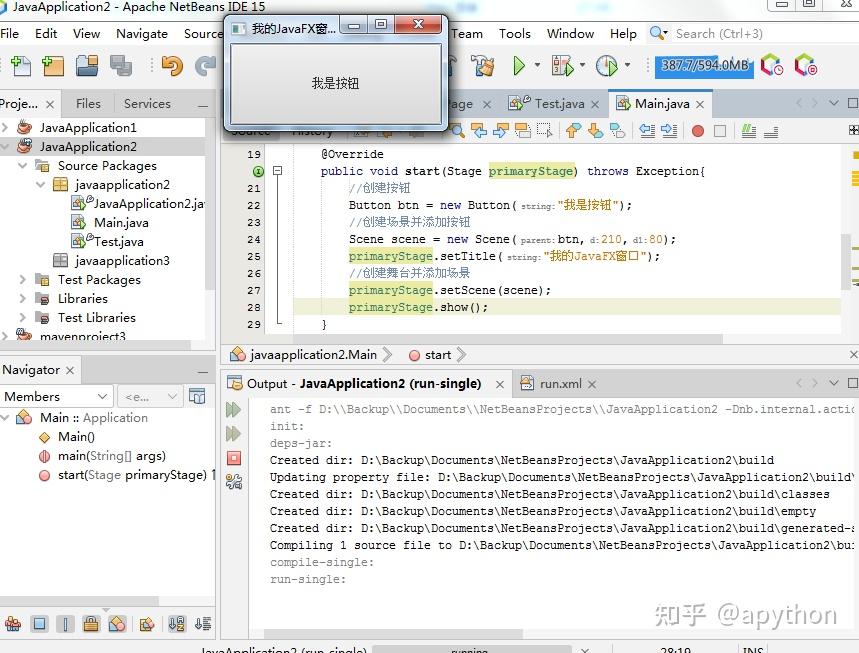Collapse the Source Packages node
The width and height of the screenshot is (859, 653).
click(22, 165)
